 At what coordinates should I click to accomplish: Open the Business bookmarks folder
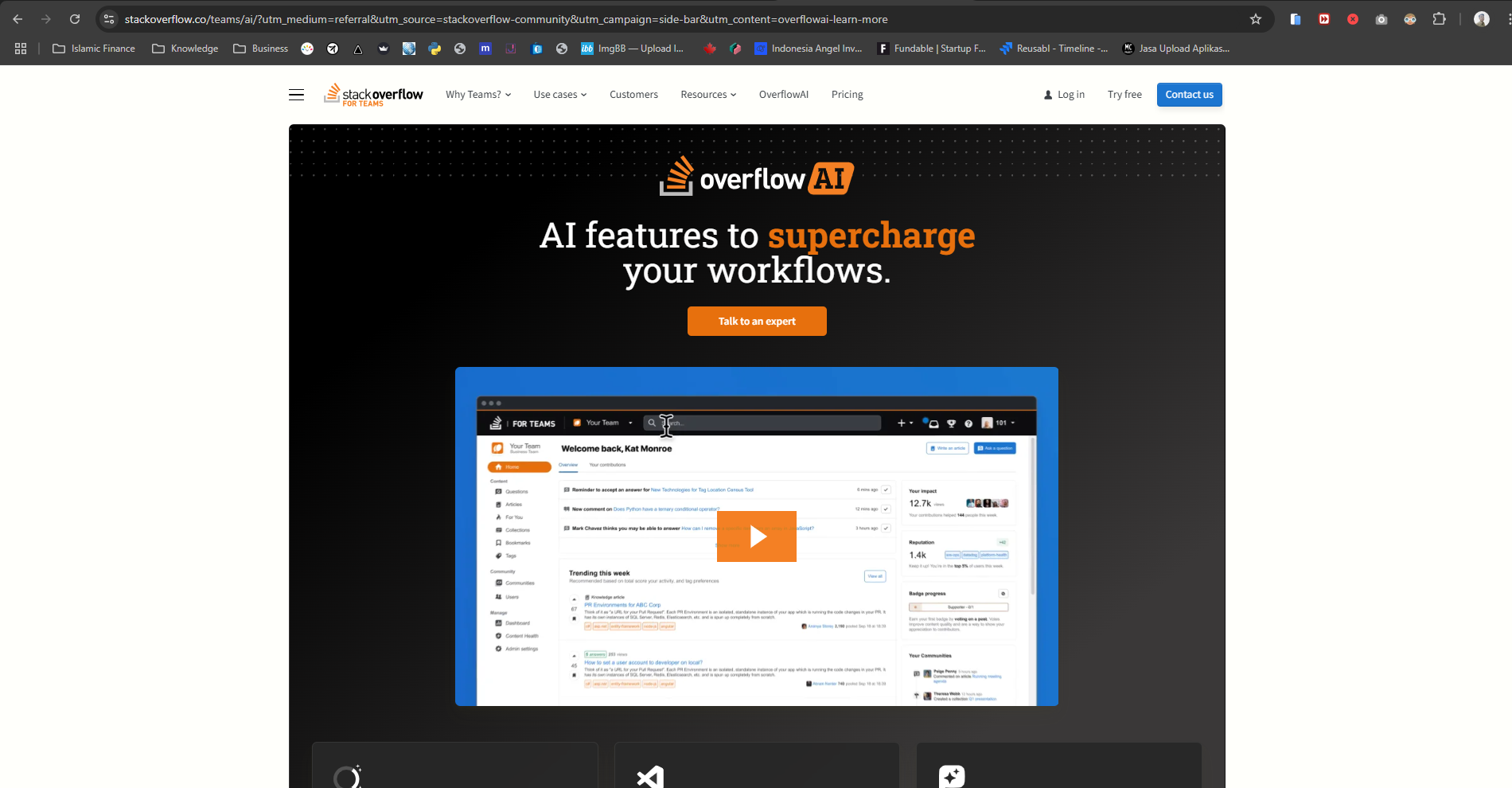click(261, 49)
